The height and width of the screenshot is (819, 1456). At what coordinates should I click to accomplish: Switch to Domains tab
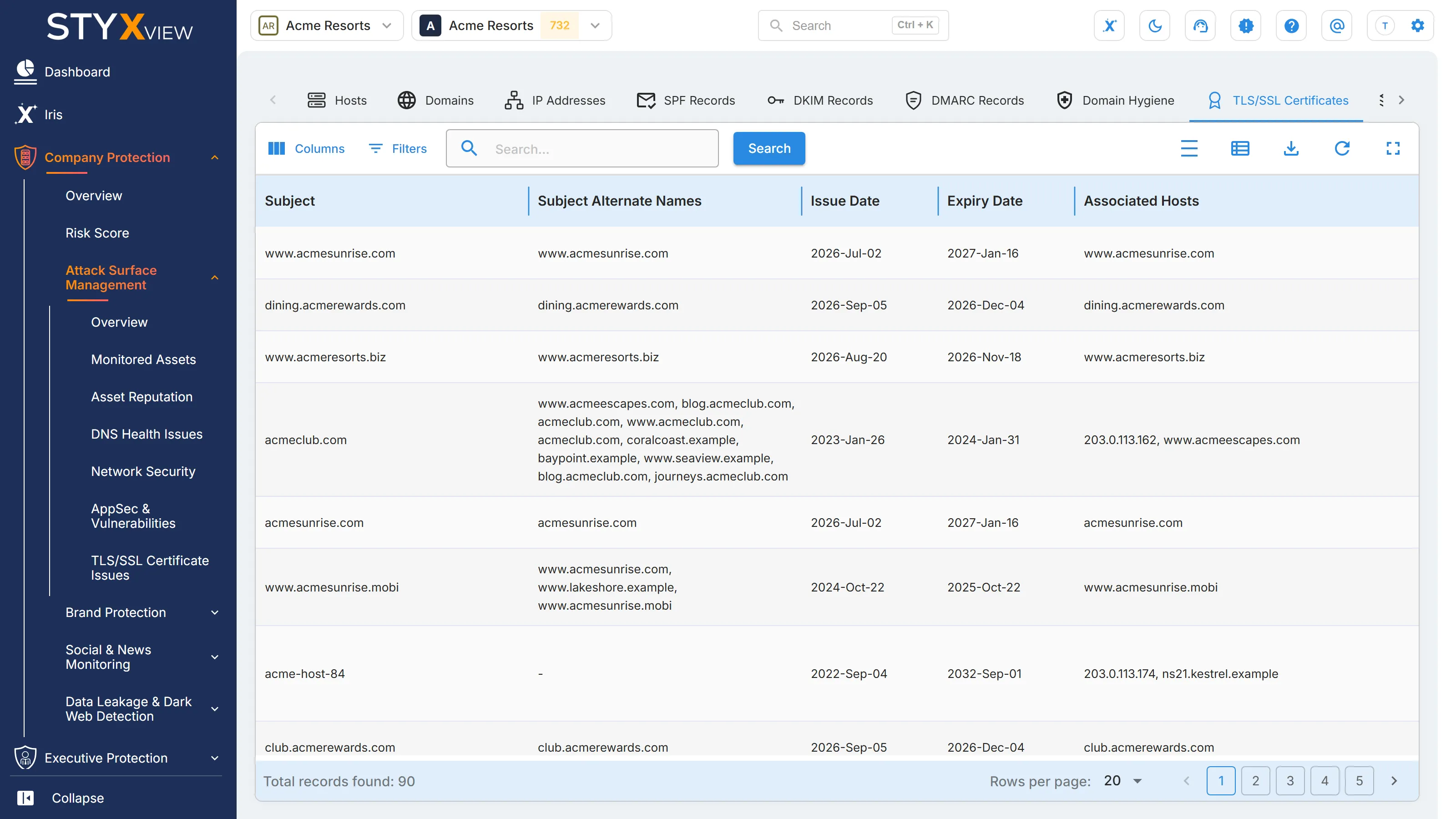pos(435,100)
